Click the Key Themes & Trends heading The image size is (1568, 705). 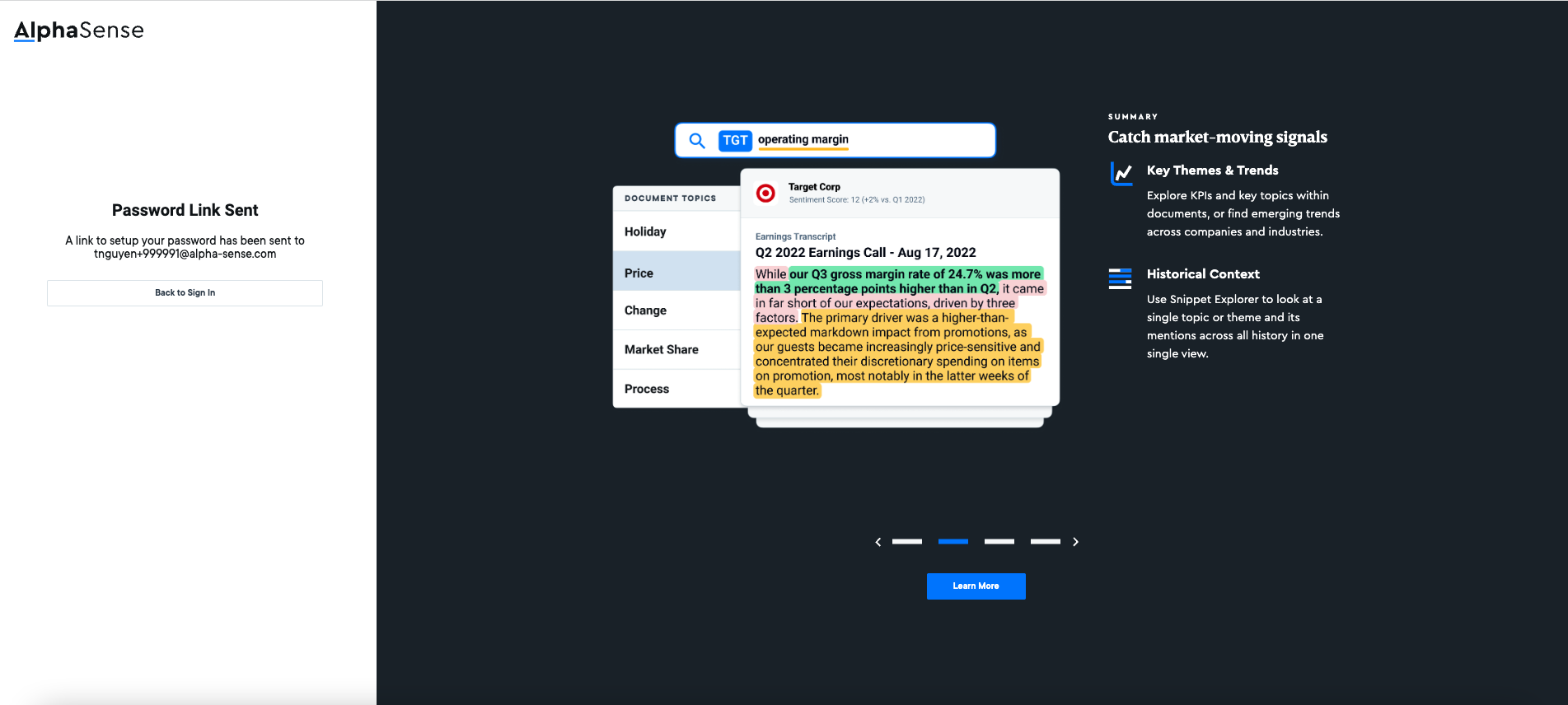[x=1212, y=170]
